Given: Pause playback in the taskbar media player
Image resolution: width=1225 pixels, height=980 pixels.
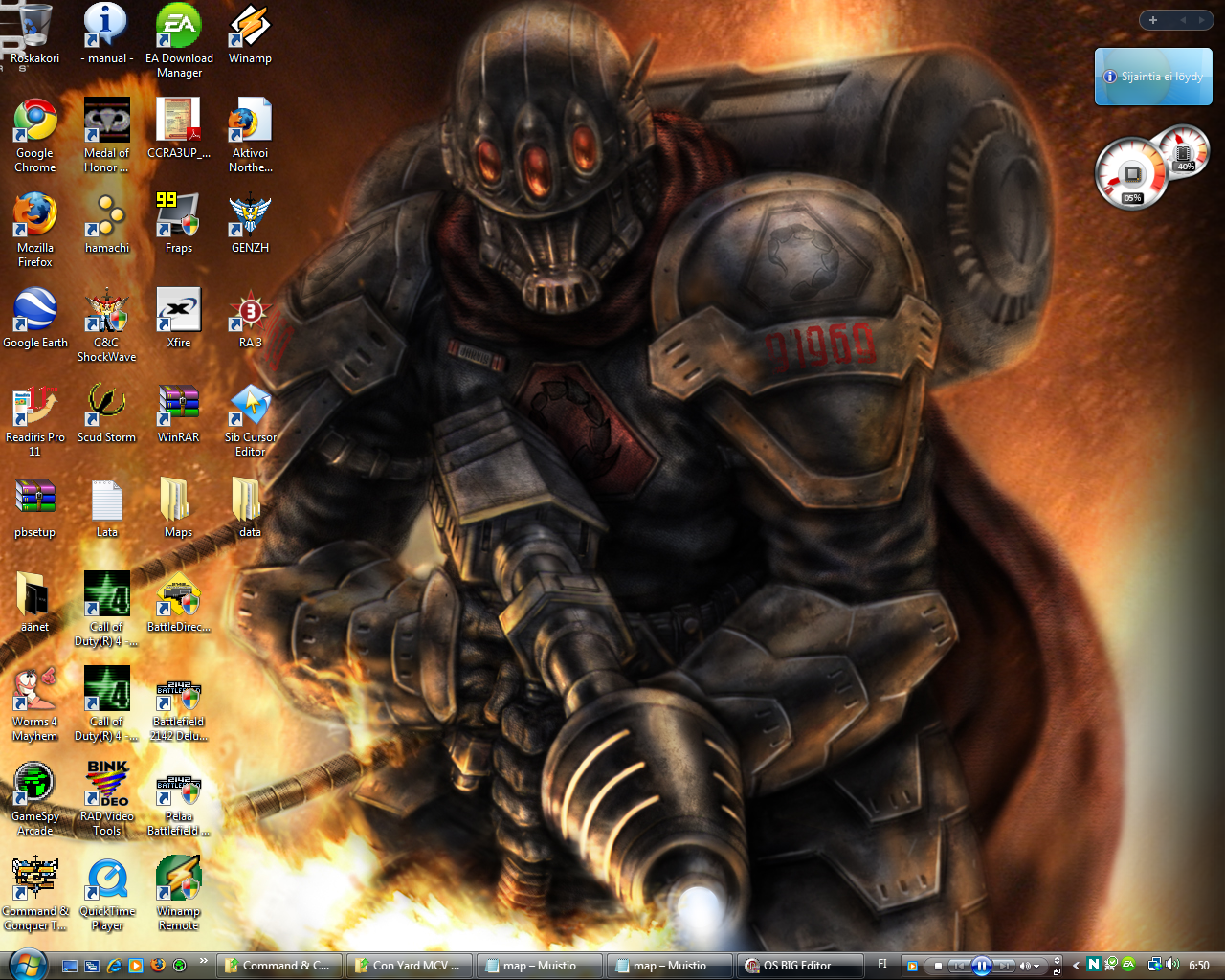Looking at the screenshot, I should click(981, 966).
